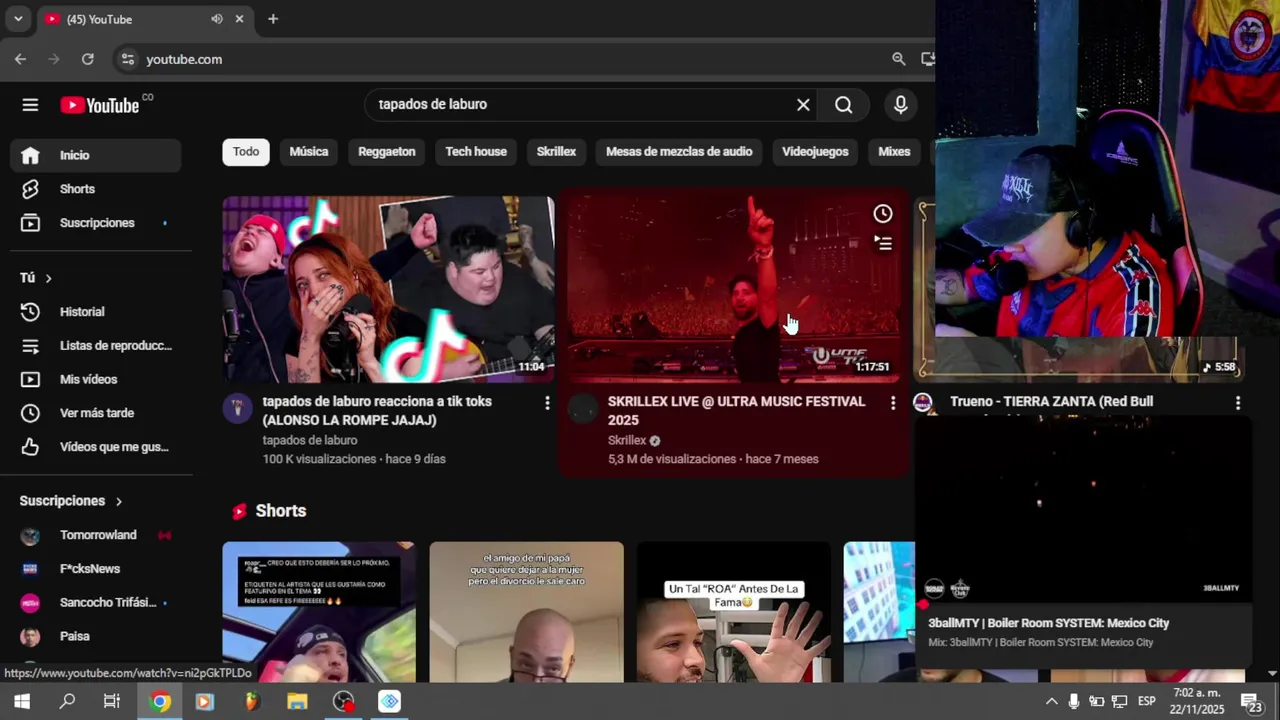Mute the YouTube tab via the speaker icon
Viewport: 1280px width, 720px height.
pos(217,19)
